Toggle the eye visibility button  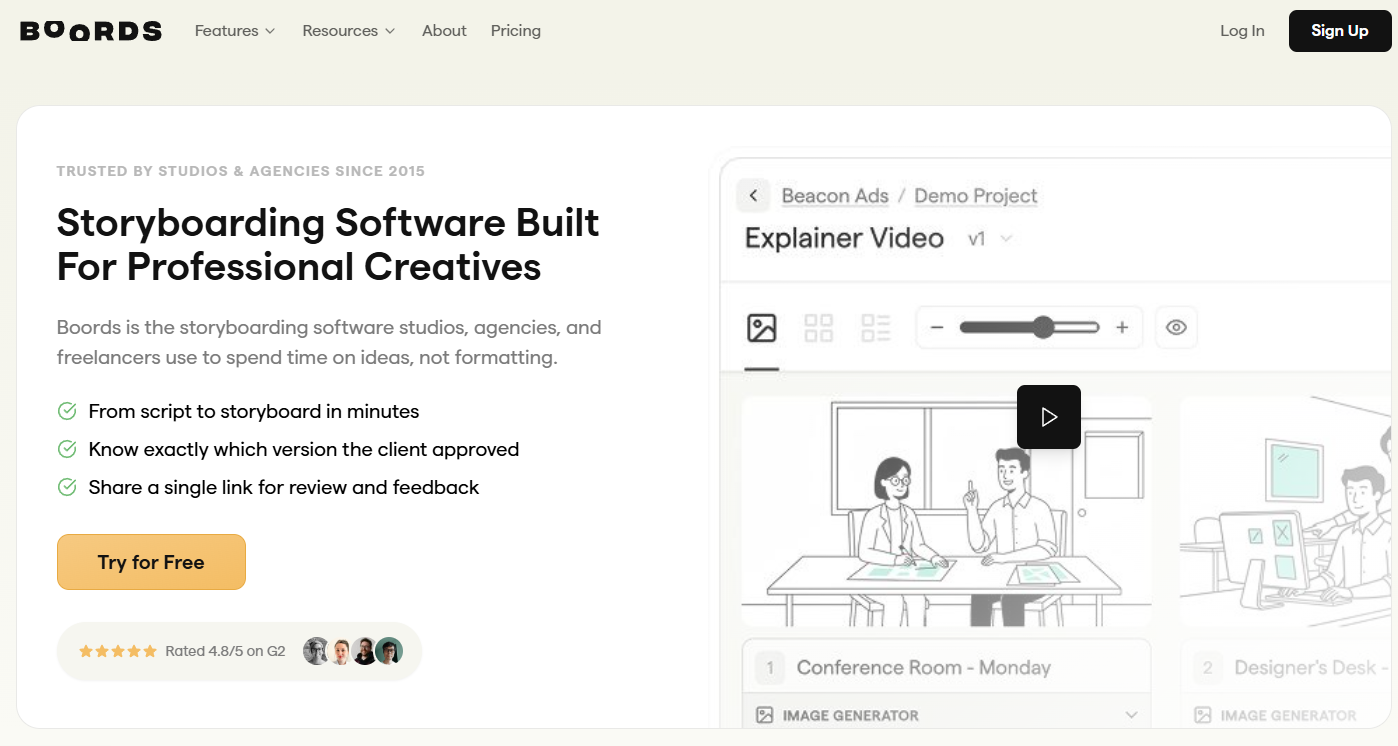1176,328
